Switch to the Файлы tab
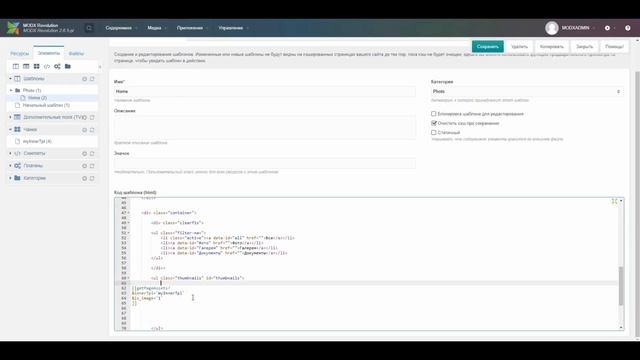Image resolution: width=640 pixels, height=360 pixels. point(76,53)
